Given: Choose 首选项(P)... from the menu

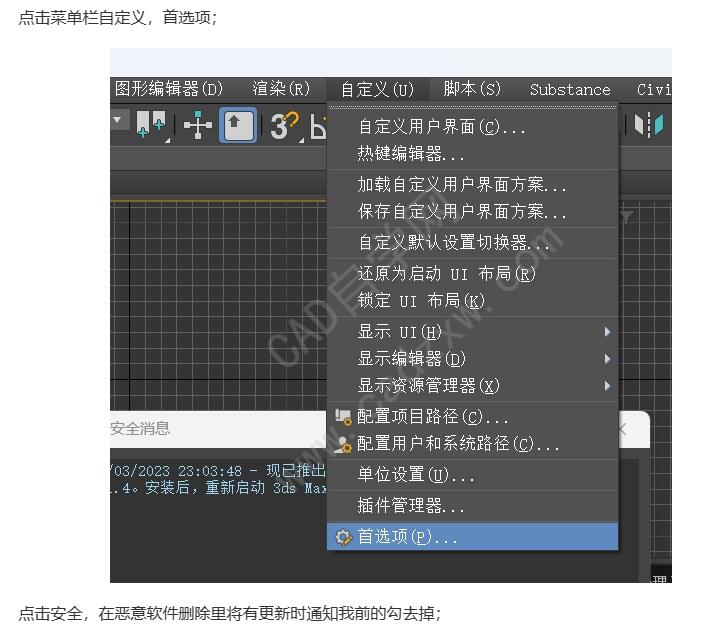Looking at the screenshot, I should coord(408,537).
